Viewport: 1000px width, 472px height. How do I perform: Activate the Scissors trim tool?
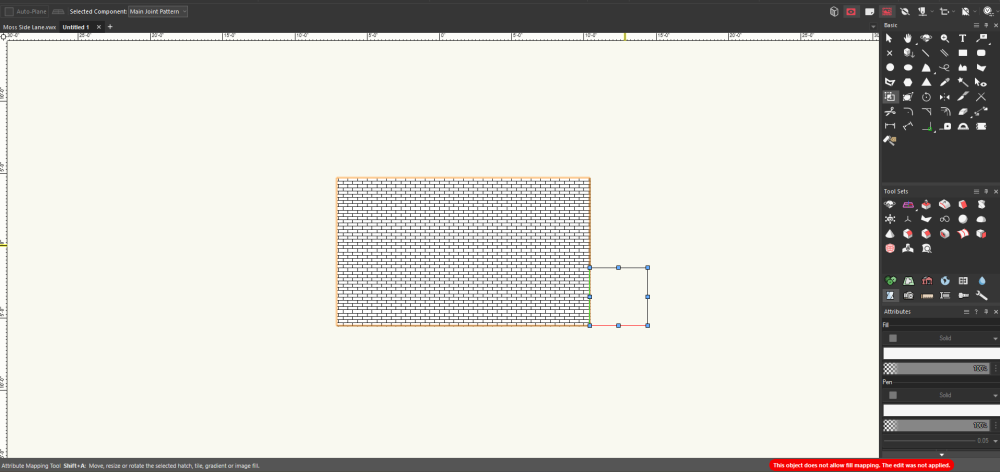tap(889, 112)
